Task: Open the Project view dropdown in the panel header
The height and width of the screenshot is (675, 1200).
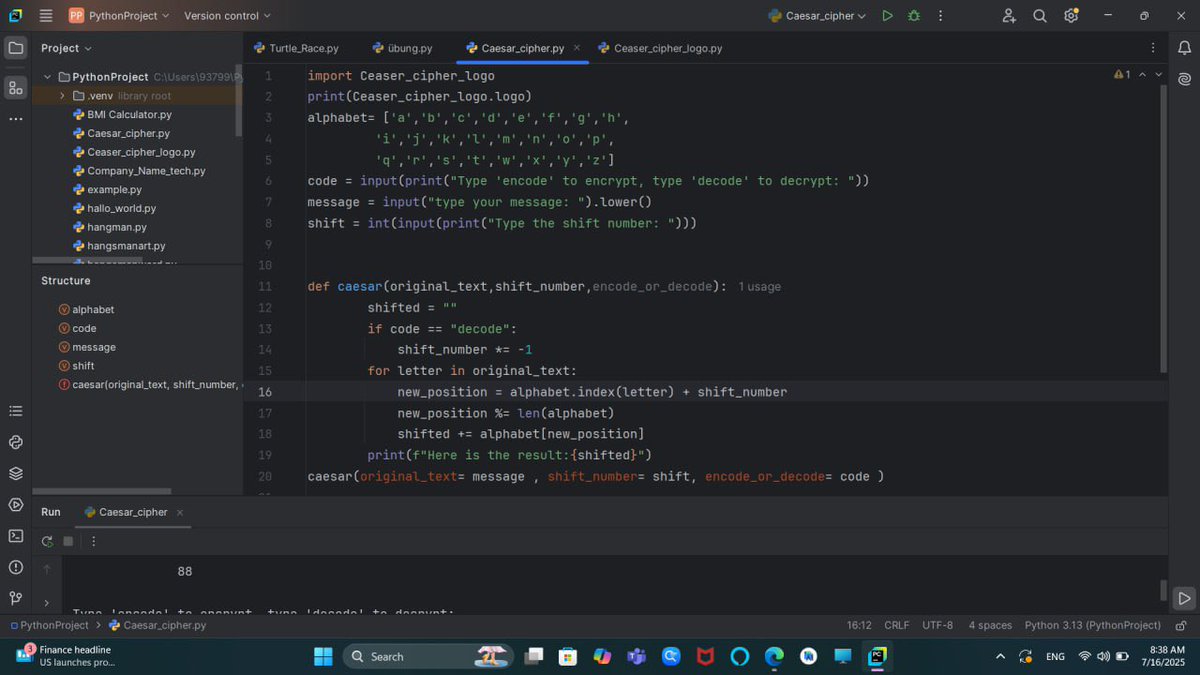Action: 66,48
